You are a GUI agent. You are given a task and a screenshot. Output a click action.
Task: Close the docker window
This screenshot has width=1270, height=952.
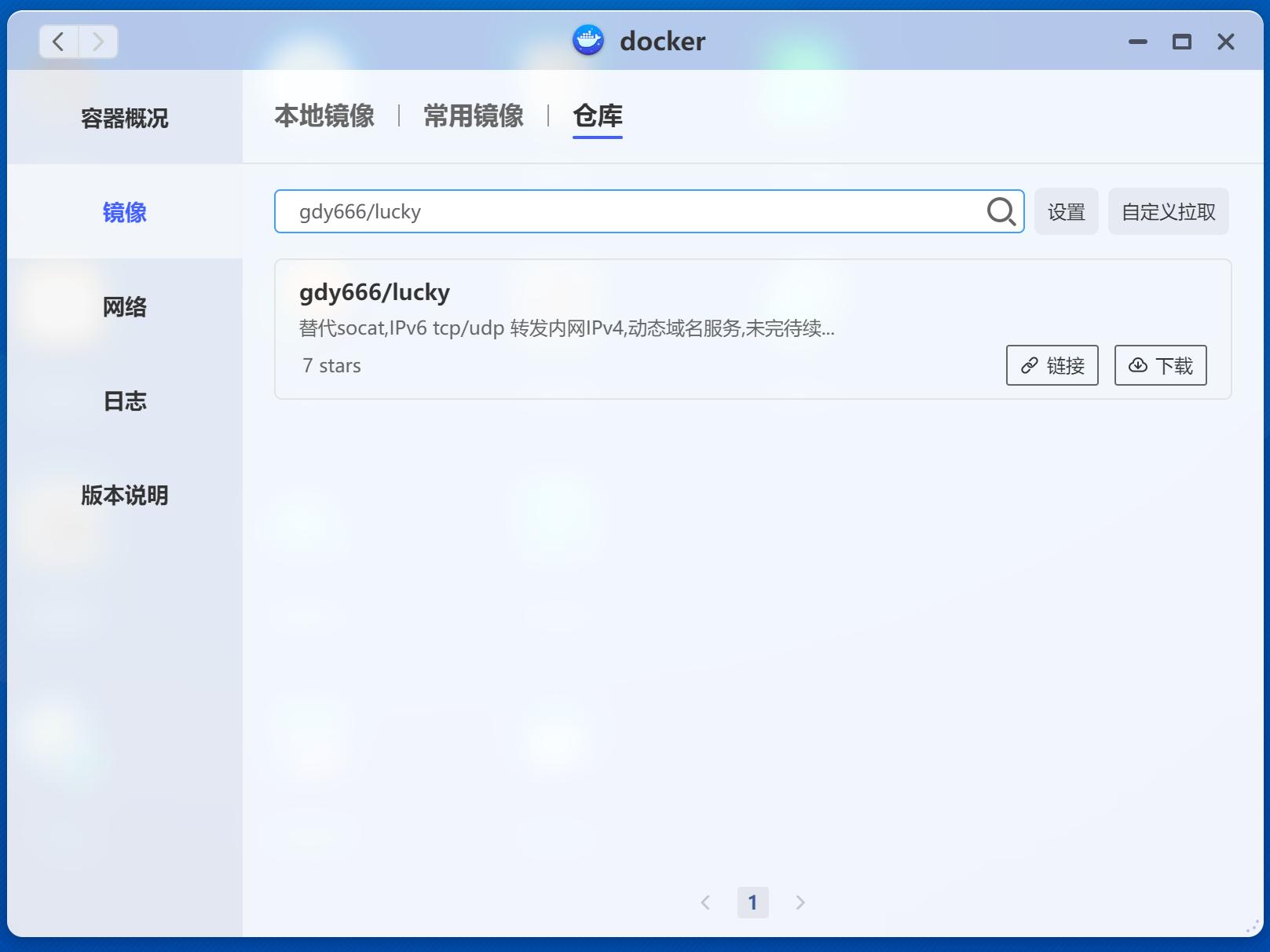[1226, 42]
